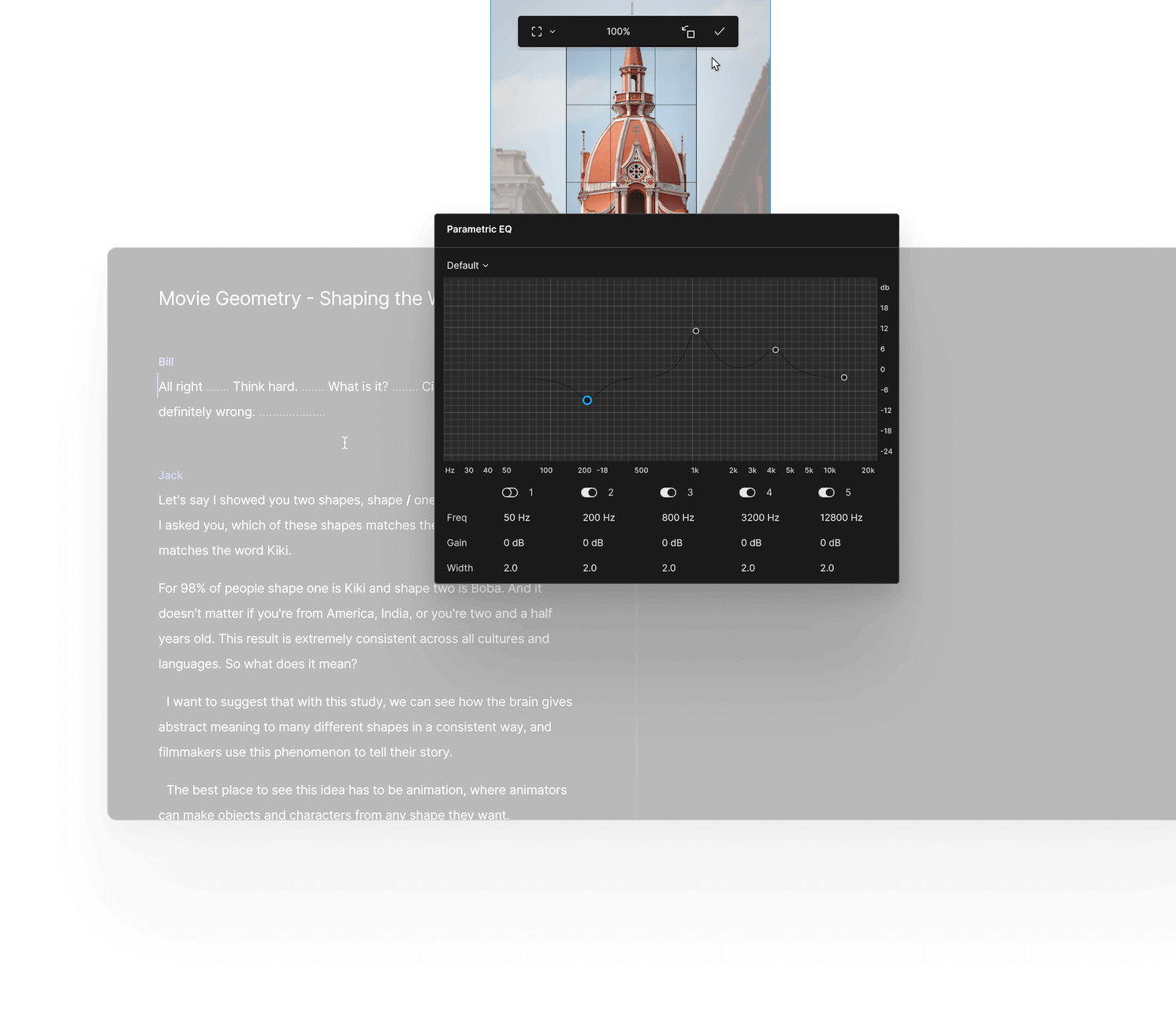Click the Movie Geometry document title
The width and height of the screenshot is (1176, 1022).
(296, 299)
